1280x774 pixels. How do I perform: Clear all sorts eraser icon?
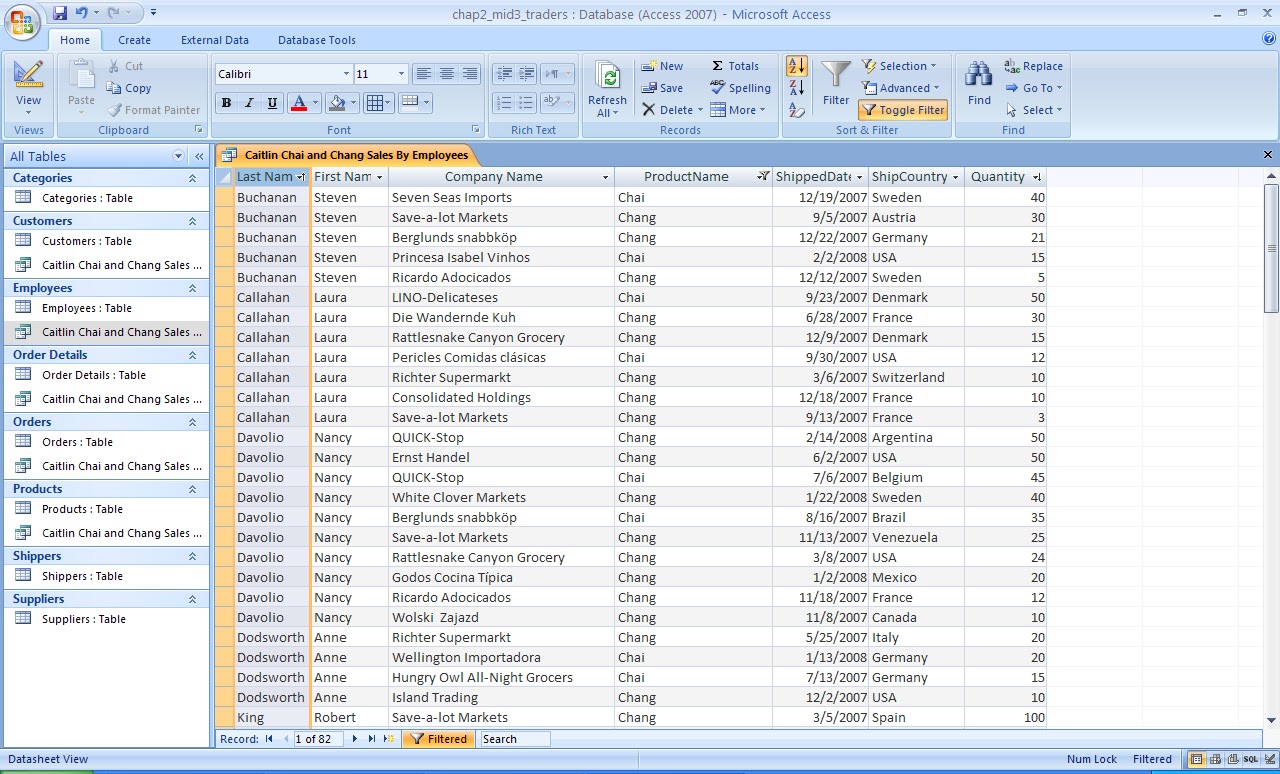[x=797, y=110]
